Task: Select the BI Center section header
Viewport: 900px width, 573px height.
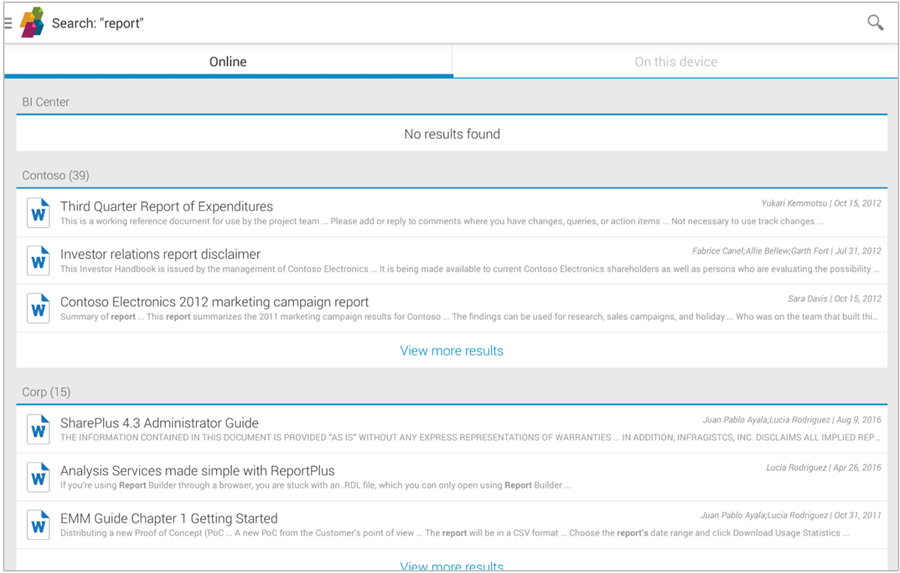Action: coord(45,102)
